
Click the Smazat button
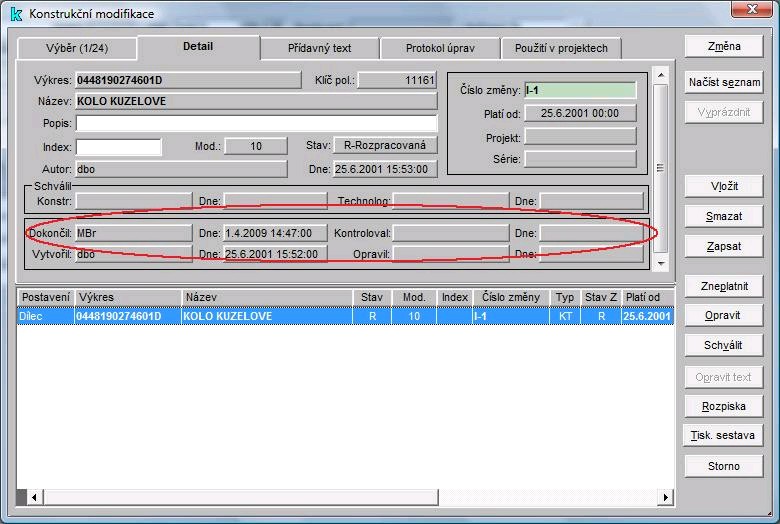724,216
